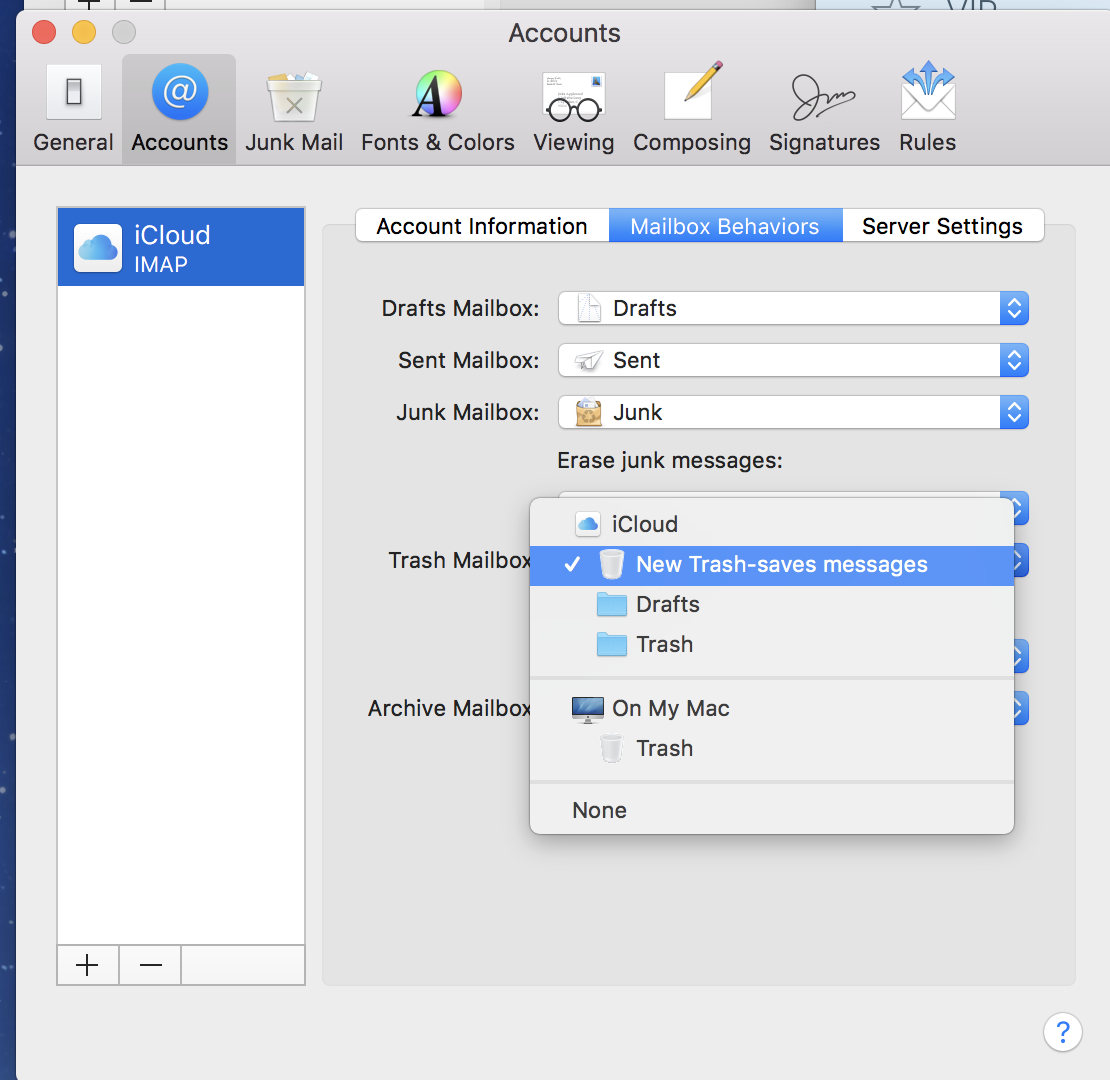Viewport: 1110px width, 1080px height.
Task: Switch to Mailbox Behaviors tab
Action: pyautogui.click(x=725, y=226)
